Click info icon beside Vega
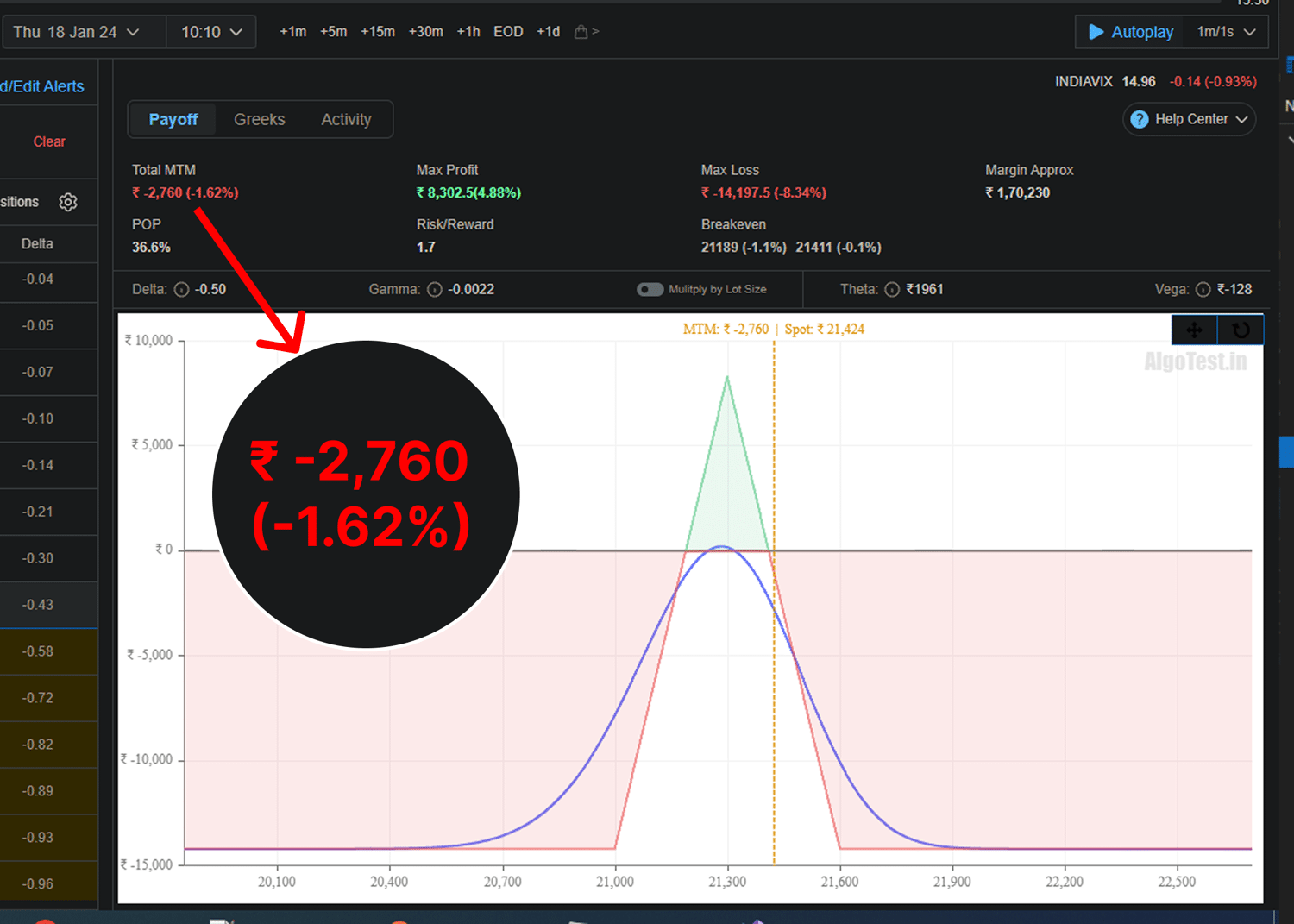This screenshot has width=1294, height=924. (1203, 290)
